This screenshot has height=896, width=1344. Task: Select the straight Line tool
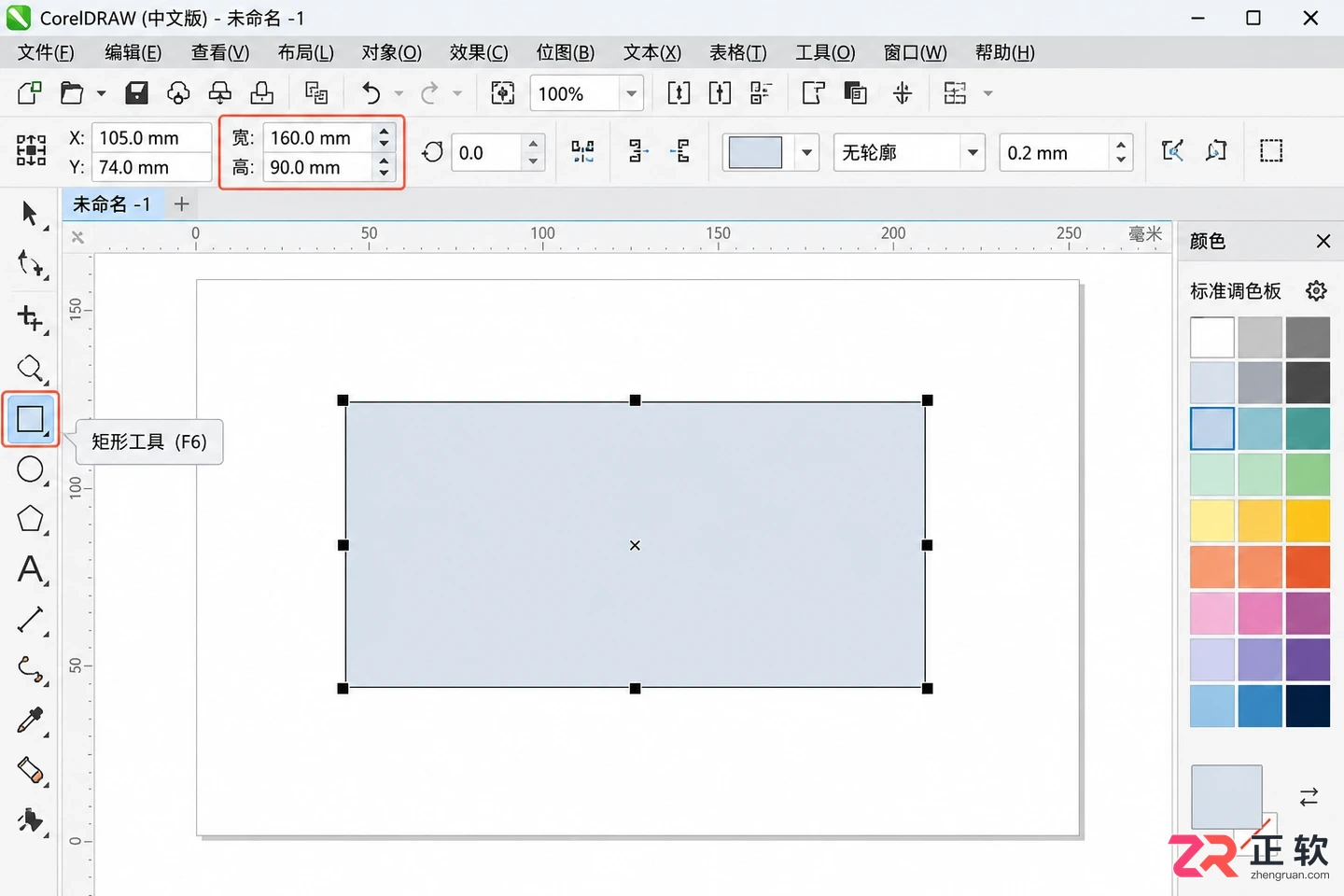[30, 620]
